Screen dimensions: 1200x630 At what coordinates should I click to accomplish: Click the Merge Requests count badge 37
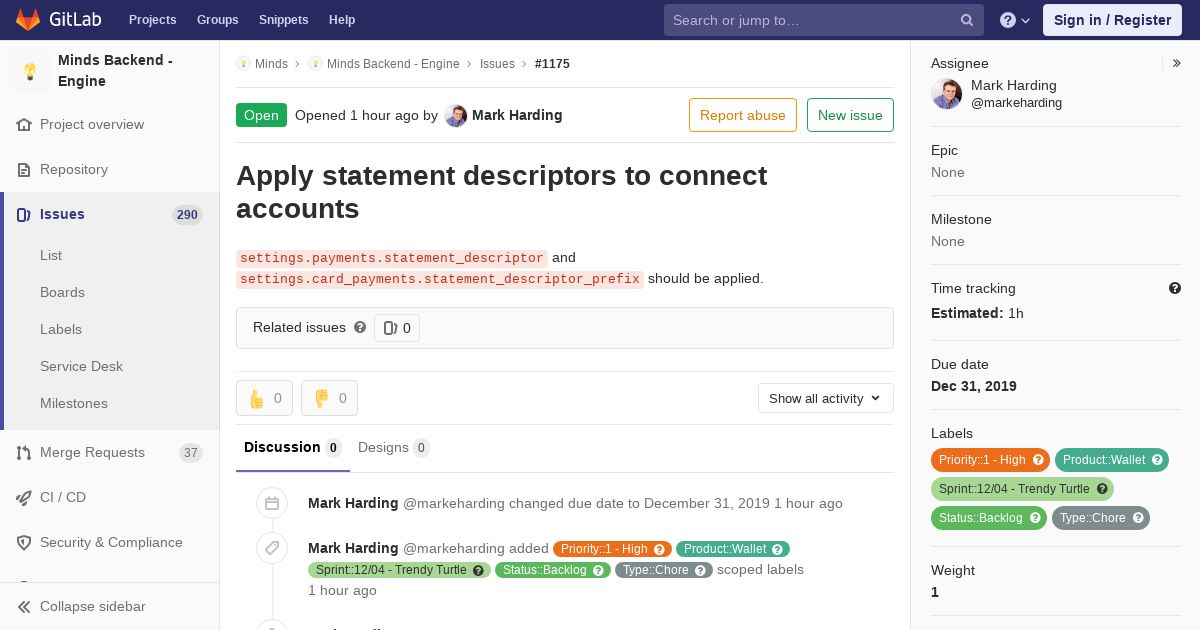(190, 453)
